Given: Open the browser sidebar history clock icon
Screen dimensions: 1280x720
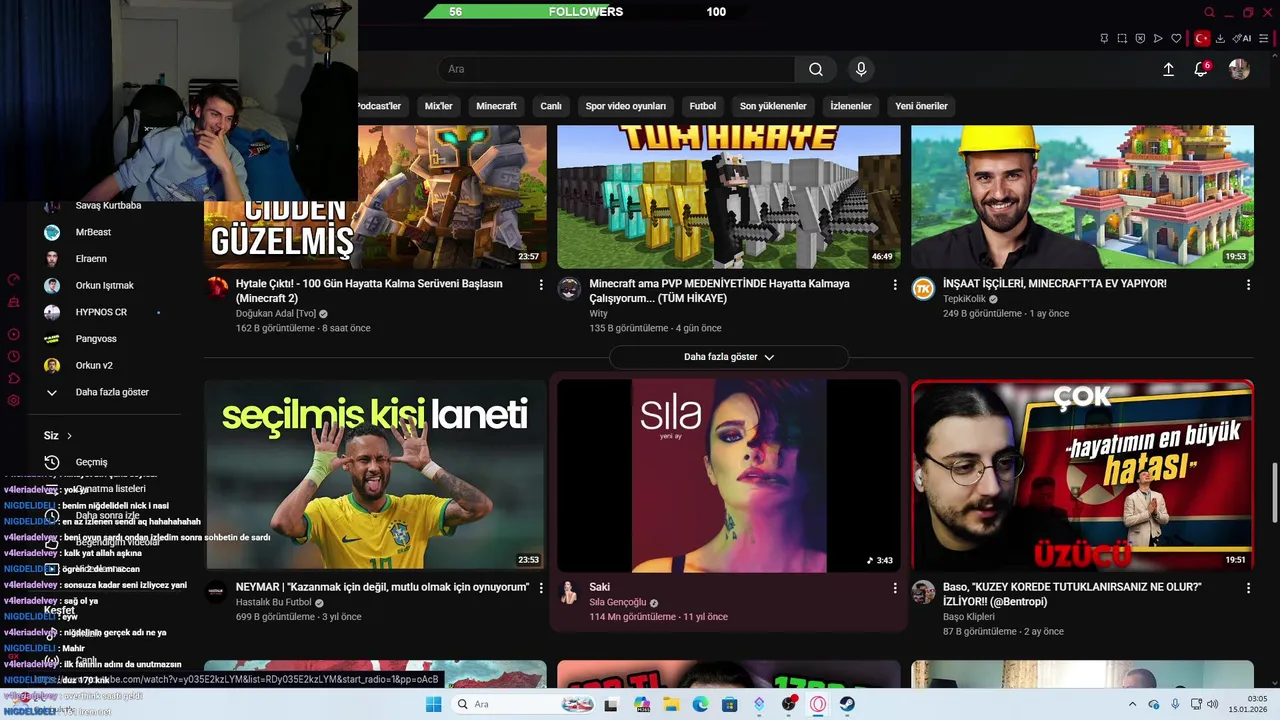Looking at the screenshot, I should [x=14, y=356].
